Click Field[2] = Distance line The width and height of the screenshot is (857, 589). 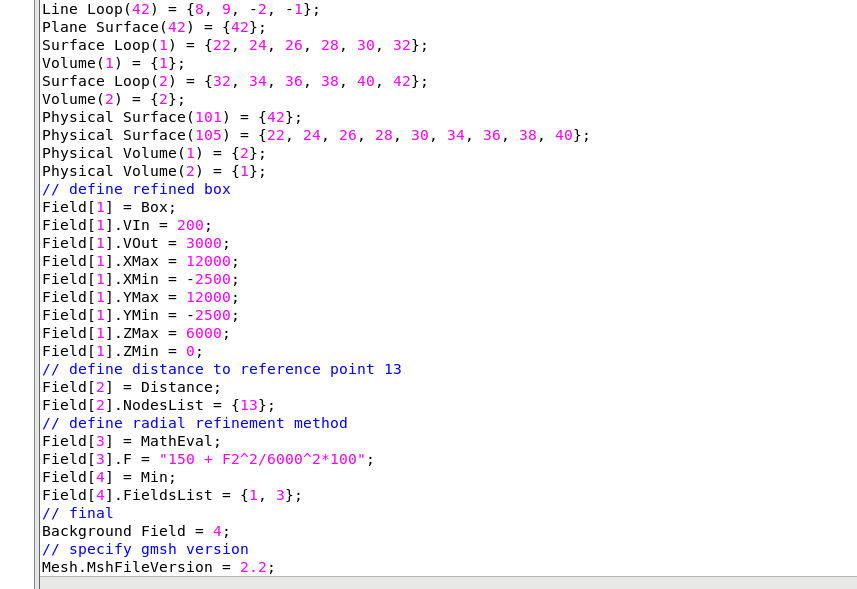pyautogui.click(x=128, y=386)
